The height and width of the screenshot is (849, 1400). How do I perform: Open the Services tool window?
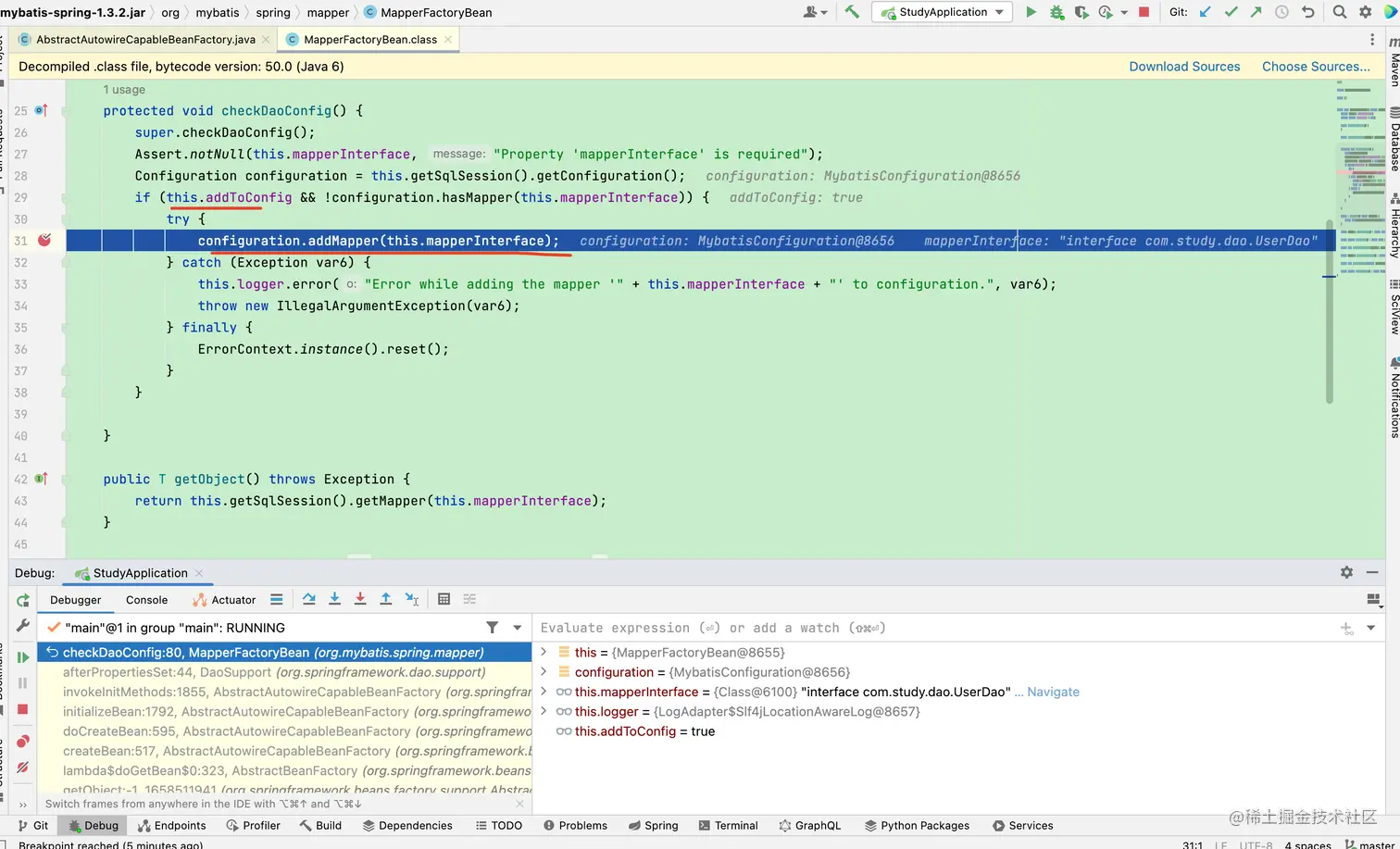pyautogui.click(x=1022, y=825)
